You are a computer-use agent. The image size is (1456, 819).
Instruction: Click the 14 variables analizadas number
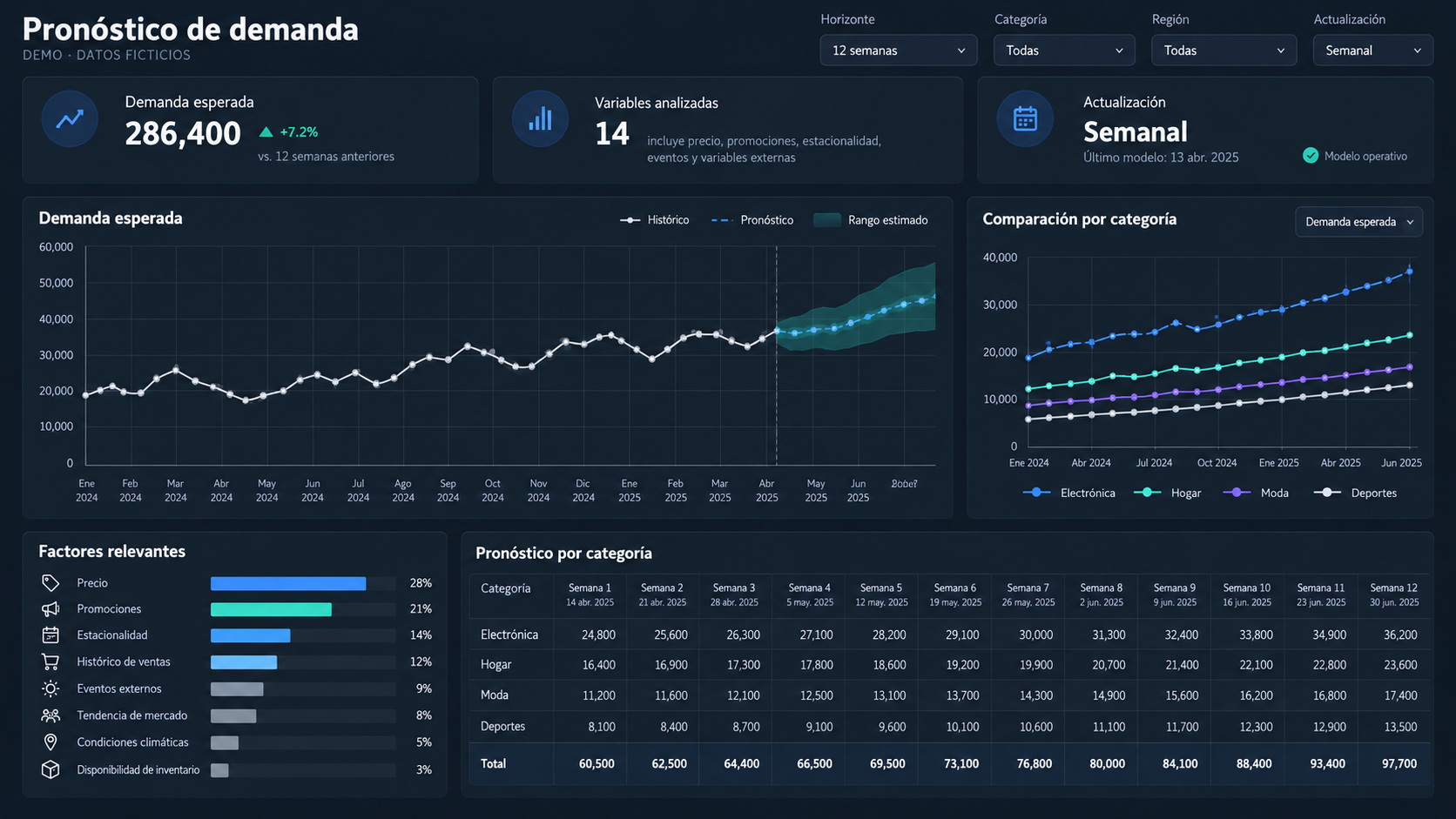tap(611, 134)
